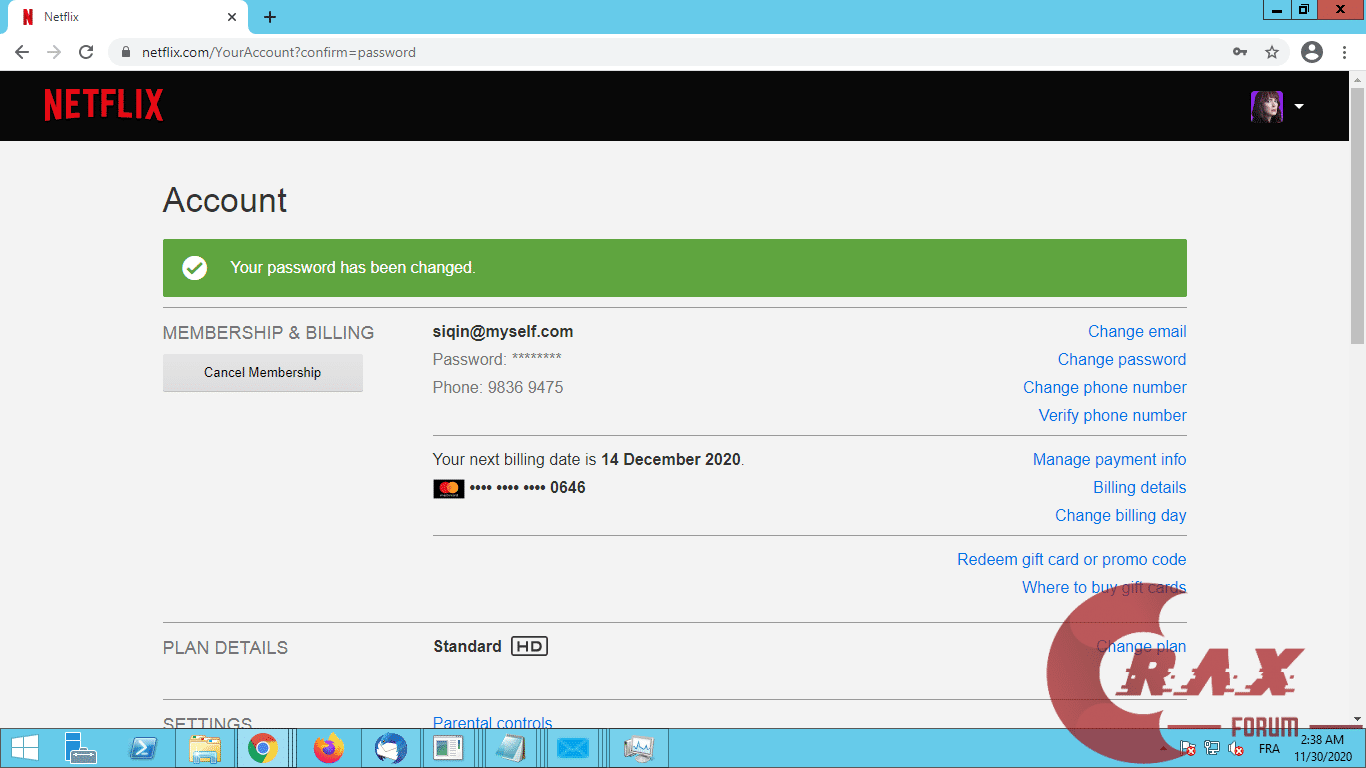Open the blue envelope mail app on taskbar
This screenshot has width=1366, height=768.
pyautogui.click(x=573, y=748)
